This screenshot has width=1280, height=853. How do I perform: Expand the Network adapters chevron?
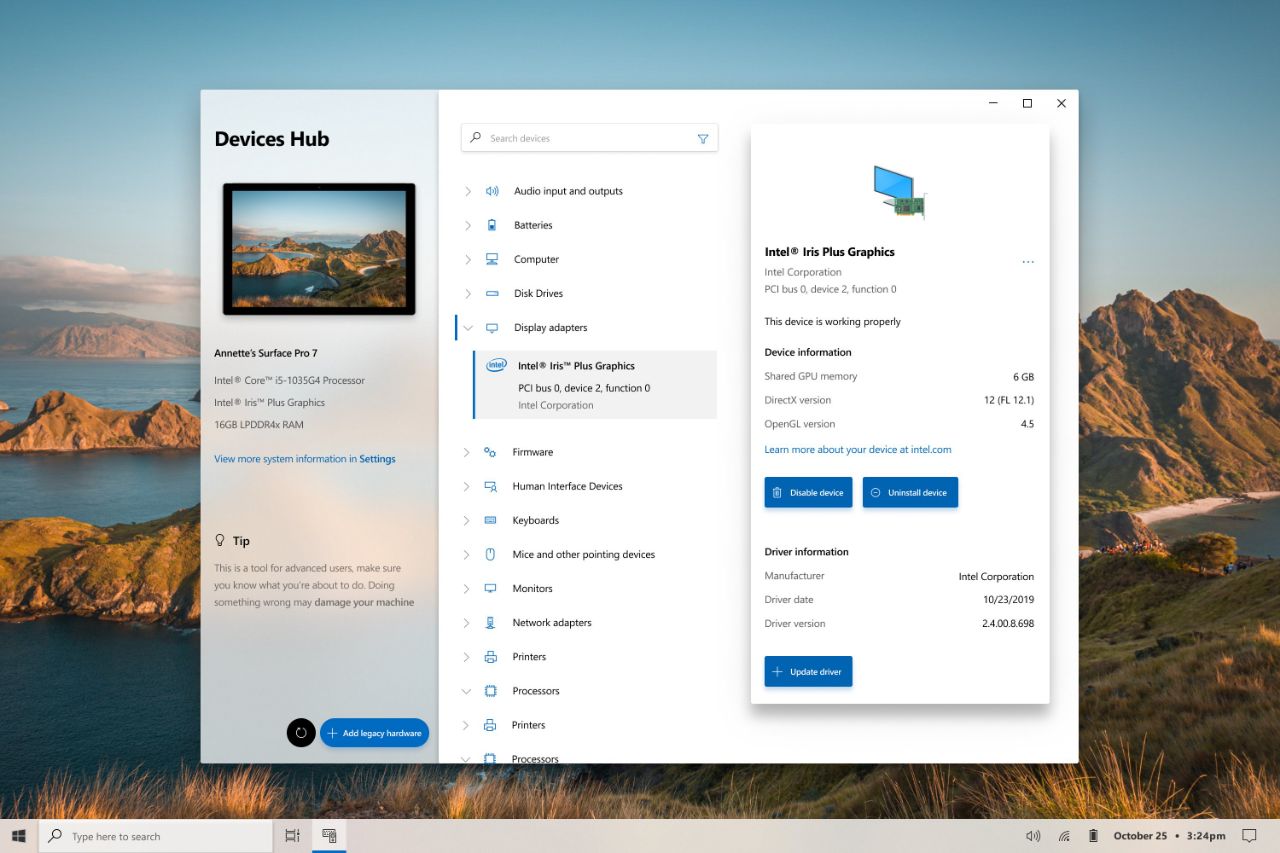pyautogui.click(x=467, y=622)
